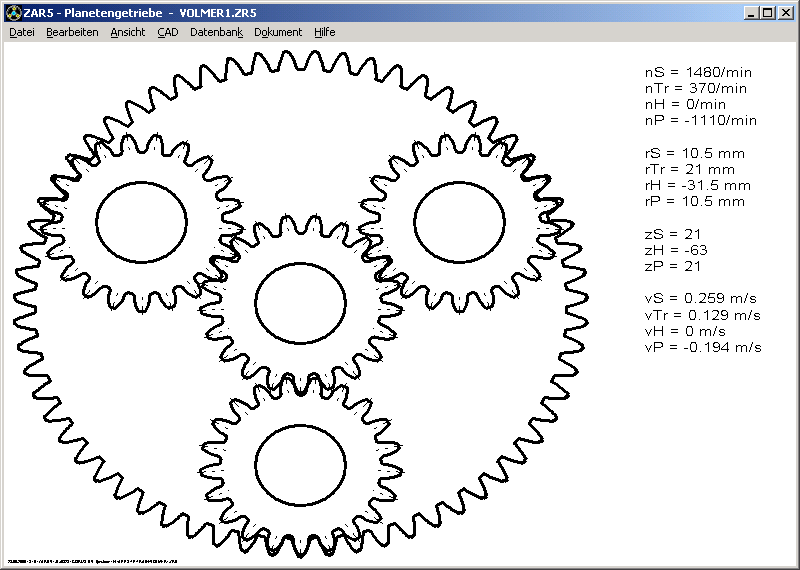Click the rH = -31.5 mm radius value
This screenshot has width=800, height=570.
[697, 185]
